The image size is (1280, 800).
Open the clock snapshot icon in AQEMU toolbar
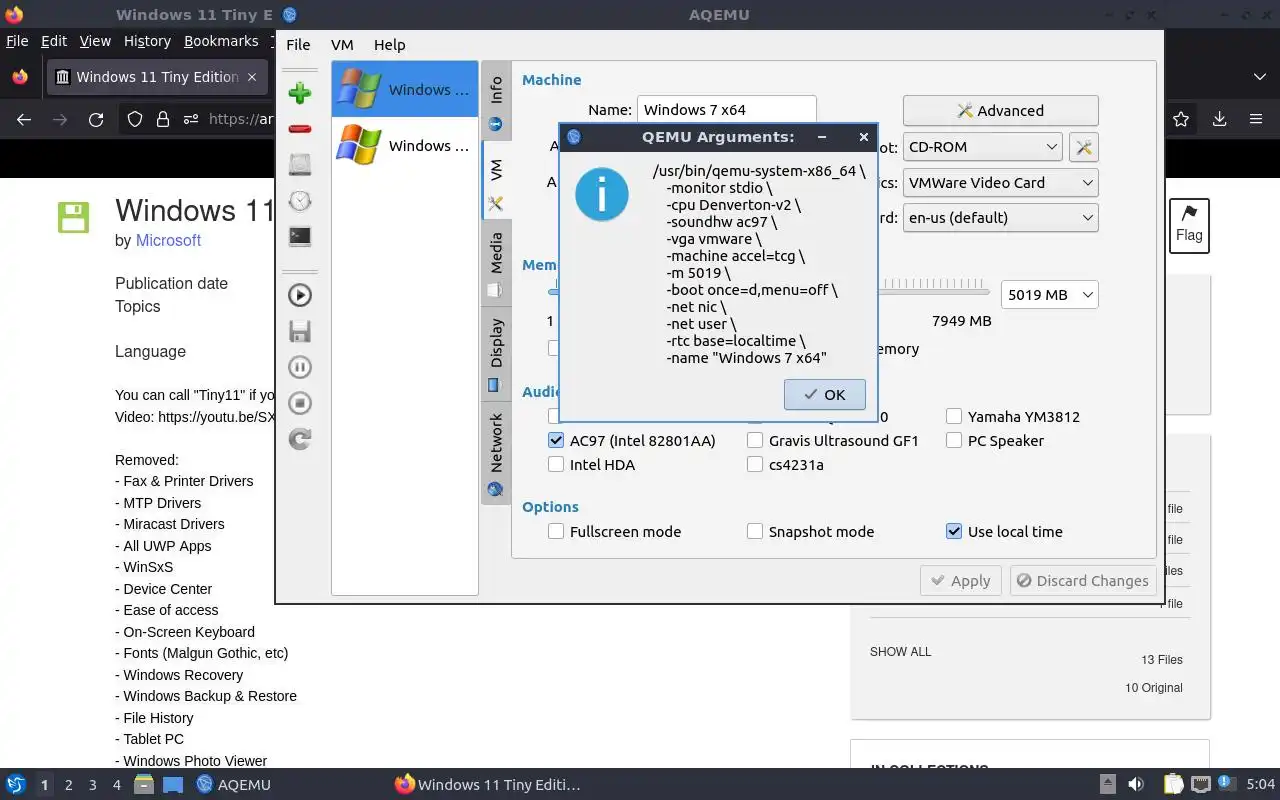(x=299, y=201)
